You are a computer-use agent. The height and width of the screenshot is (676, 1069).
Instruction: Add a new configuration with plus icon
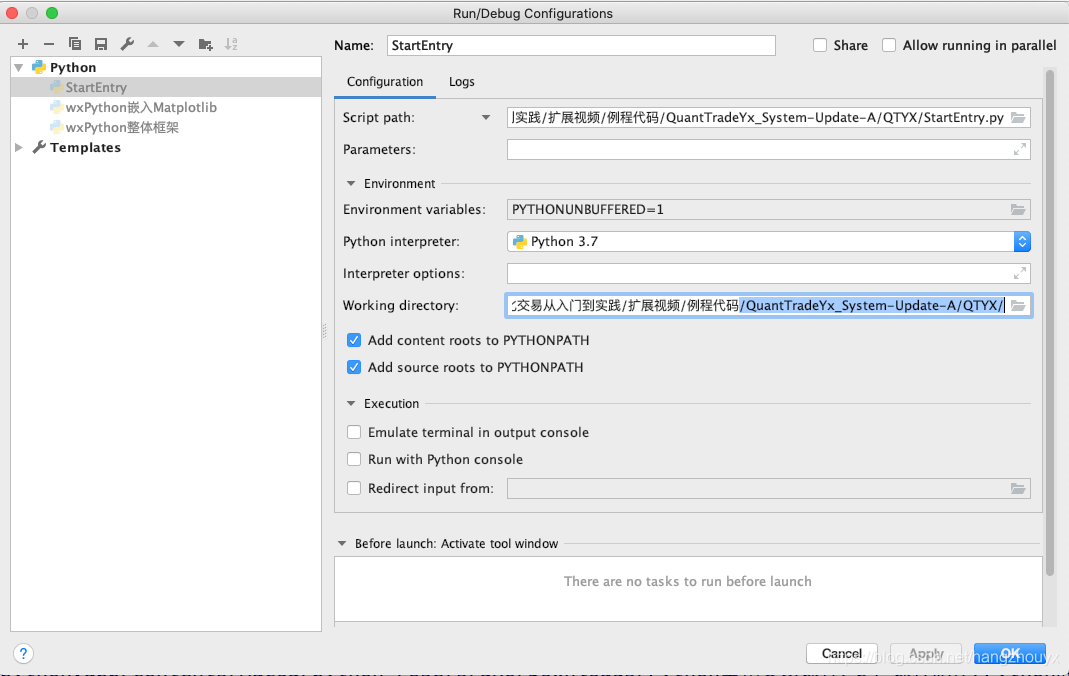click(x=23, y=44)
